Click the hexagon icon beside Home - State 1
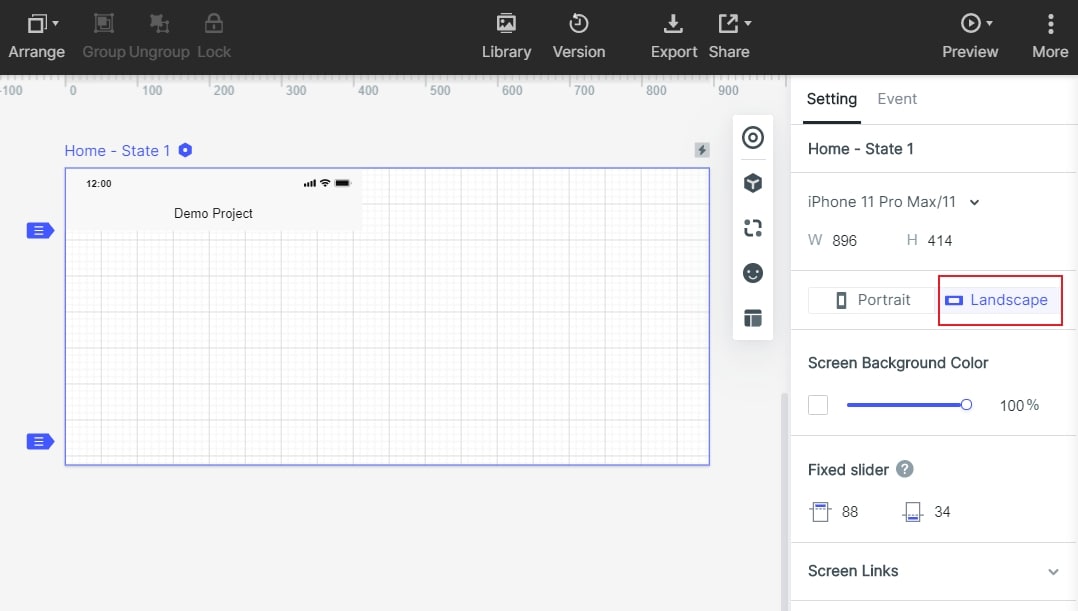1078x611 pixels. tap(185, 150)
